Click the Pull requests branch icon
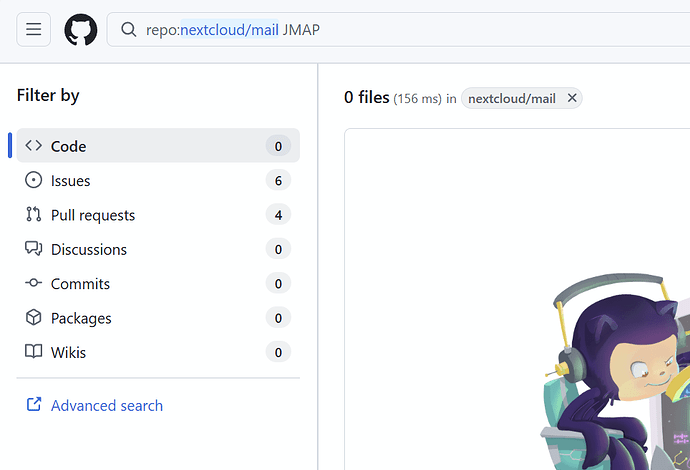690x470 pixels. (x=33, y=214)
